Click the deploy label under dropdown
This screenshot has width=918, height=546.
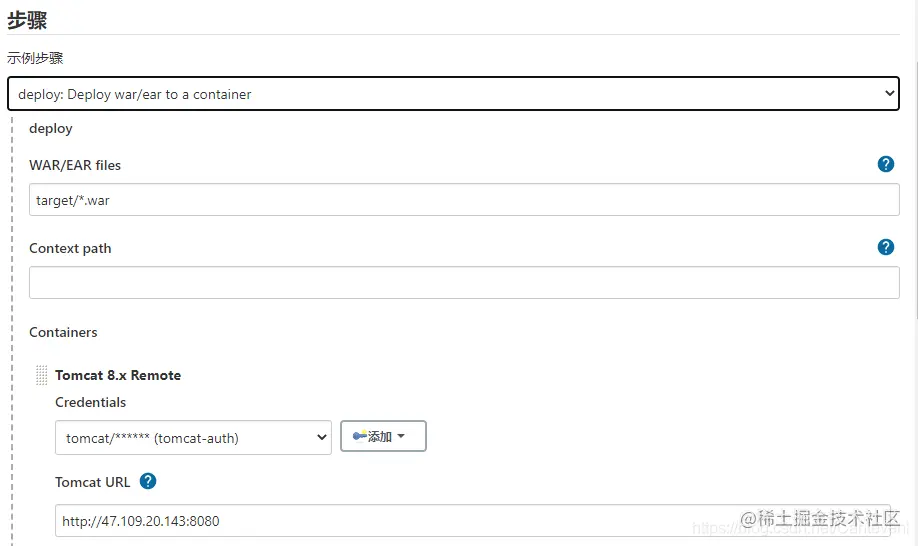click(x=51, y=128)
